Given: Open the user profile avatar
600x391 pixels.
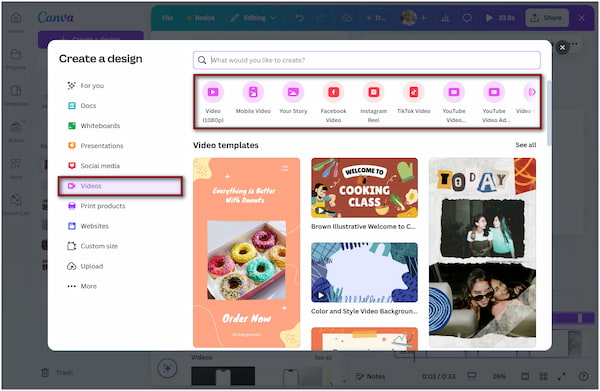Looking at the screenshot, I should pos(409,18).
